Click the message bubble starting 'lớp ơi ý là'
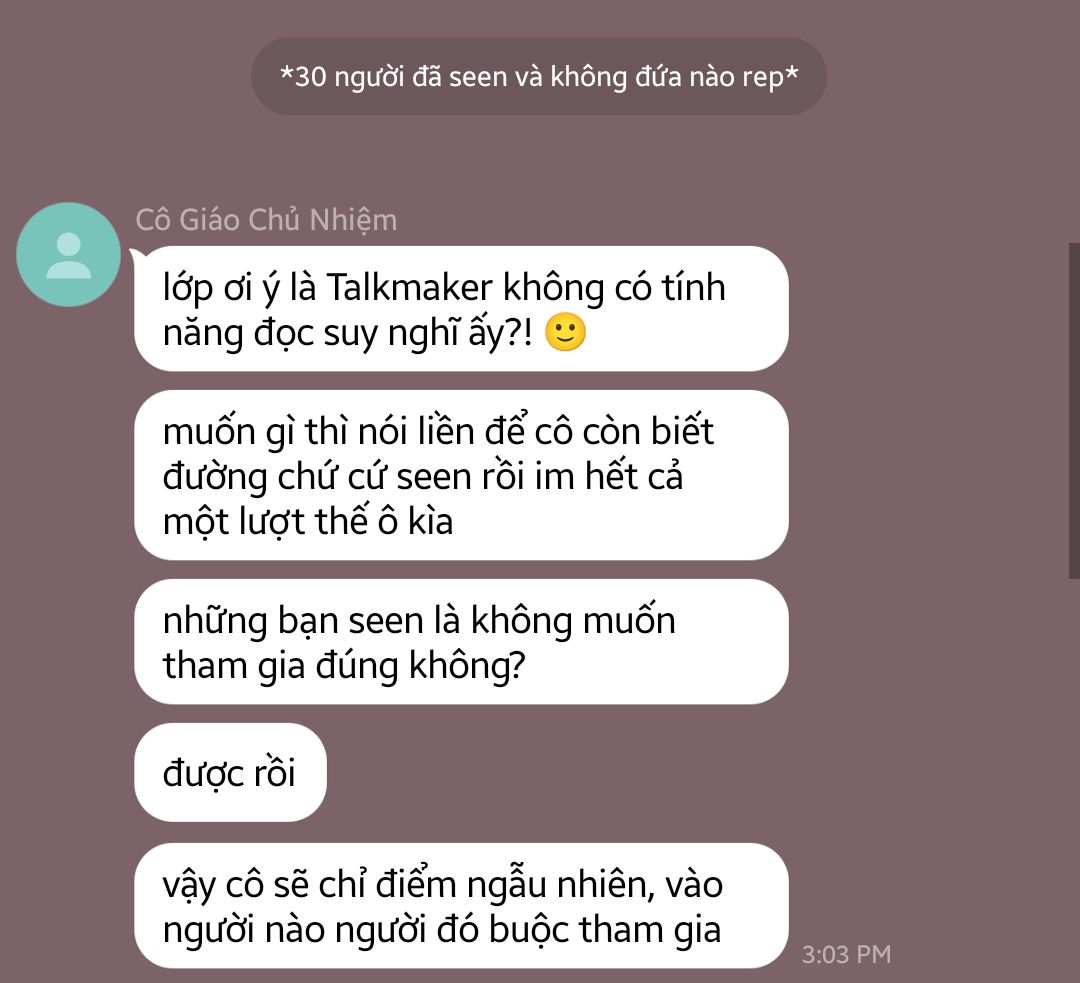The height and width of the screenshot is (983, 1080). click(461, 309)
